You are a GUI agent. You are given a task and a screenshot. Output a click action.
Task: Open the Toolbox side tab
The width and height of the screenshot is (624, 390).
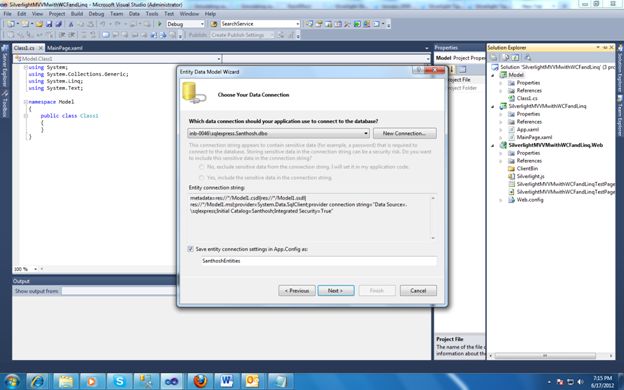pyautogui.click(x=4, y=104)
